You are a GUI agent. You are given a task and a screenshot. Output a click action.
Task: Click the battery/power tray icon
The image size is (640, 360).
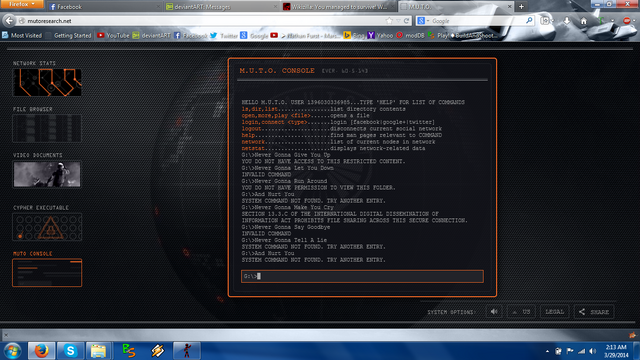558,351
